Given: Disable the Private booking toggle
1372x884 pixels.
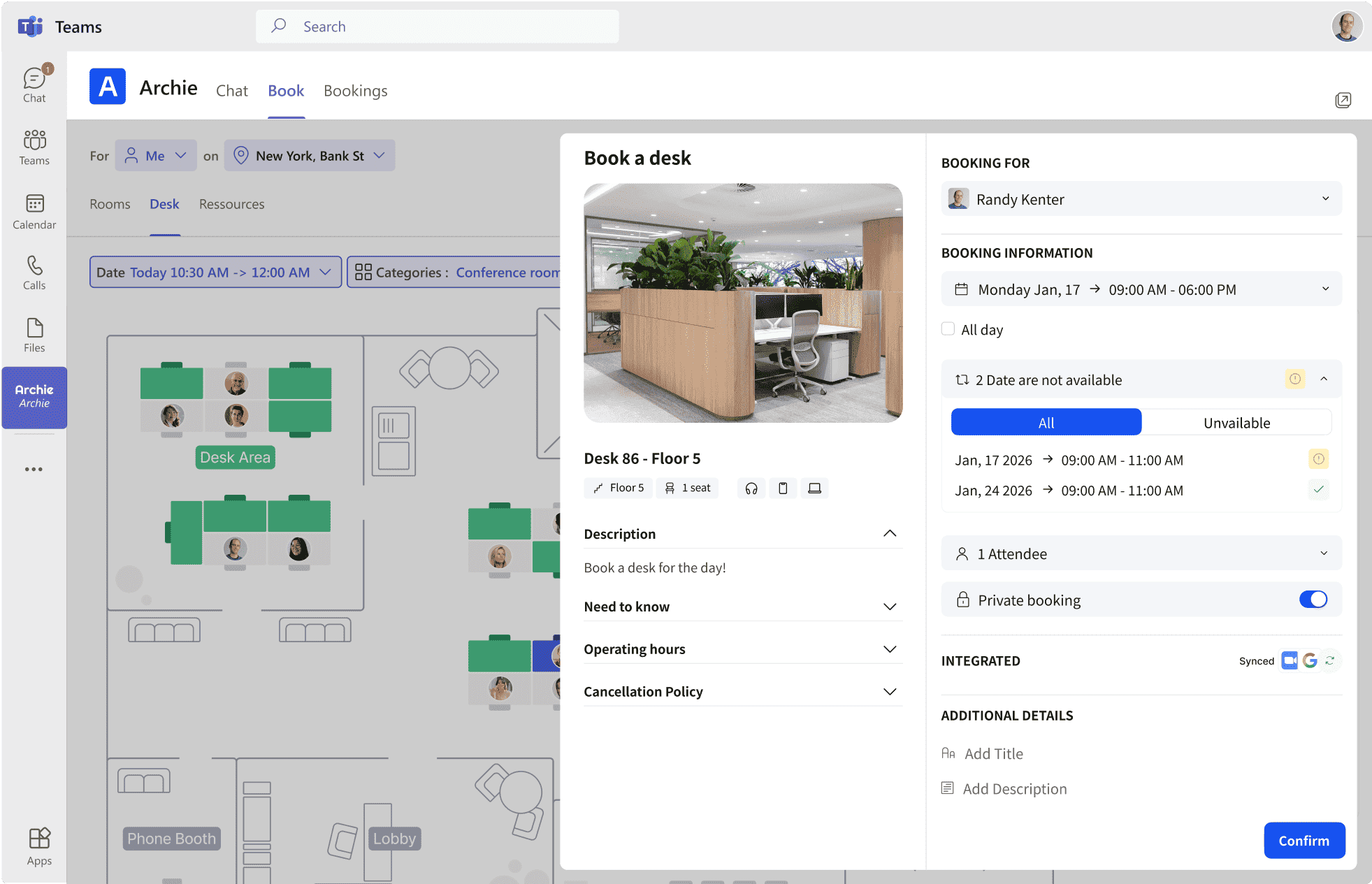Looking at the screenshot, I should tap(1314, 599).
